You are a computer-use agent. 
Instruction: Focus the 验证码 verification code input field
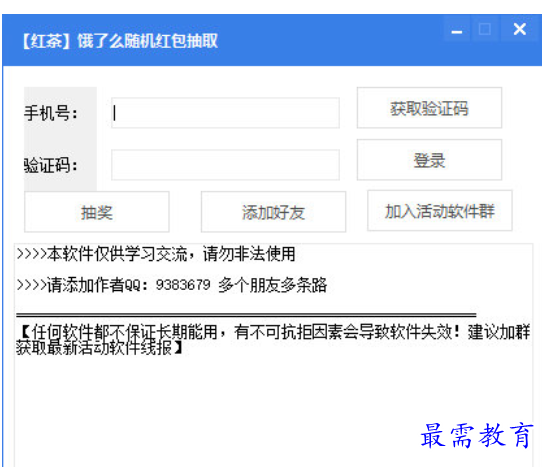225,165
